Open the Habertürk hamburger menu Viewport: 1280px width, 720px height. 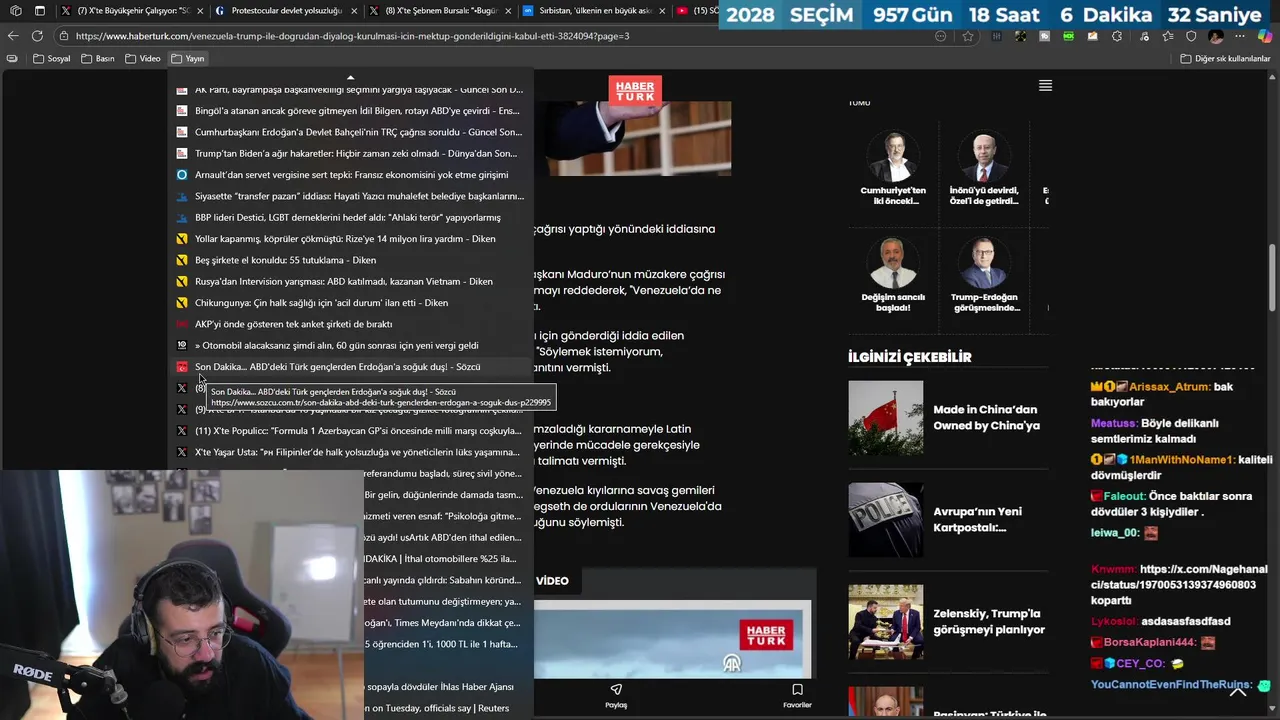point(1045,86)
